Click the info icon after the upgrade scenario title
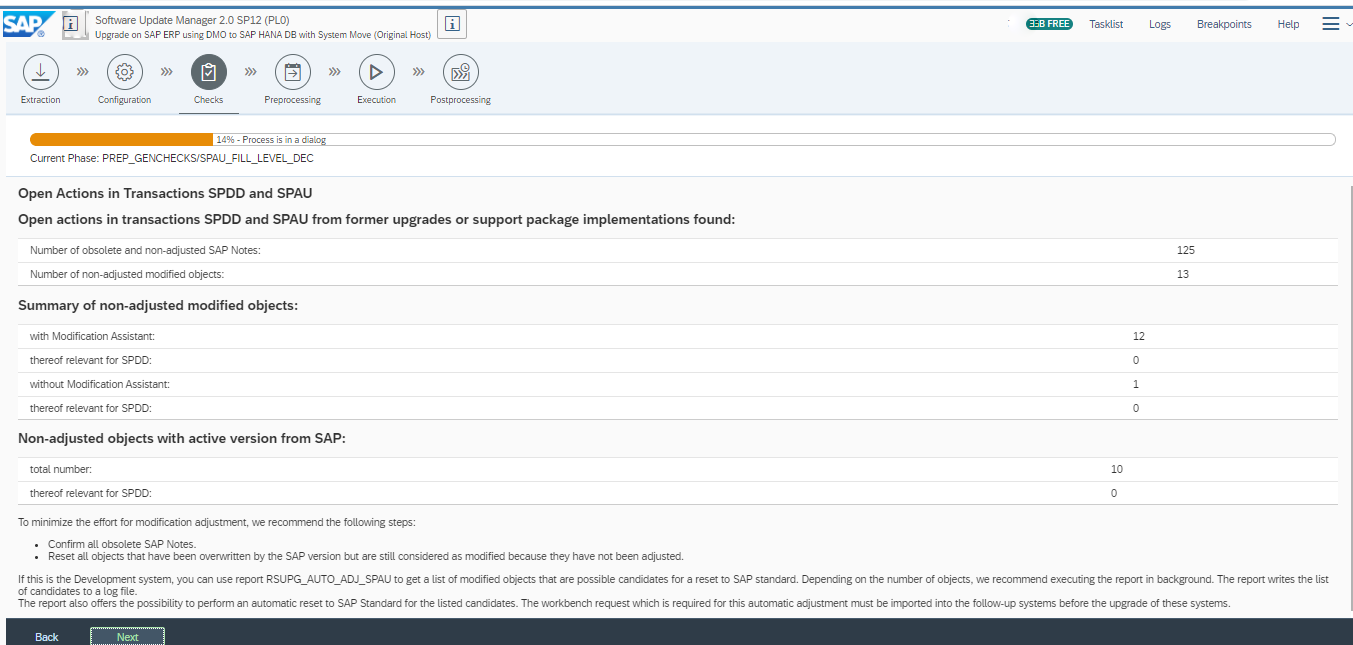Image resolution: width=1353 pixels, height=645 pixels. pyautogui.click(x=452, y=23)
